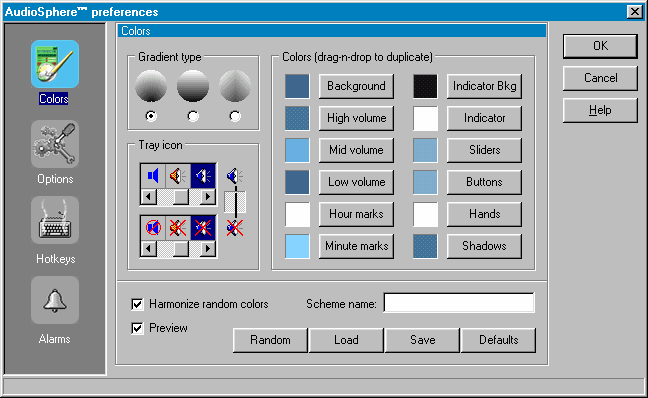Select the middle linear gradient sphere
The width and height of the screenshot is (648, 398).
[193, 86]
